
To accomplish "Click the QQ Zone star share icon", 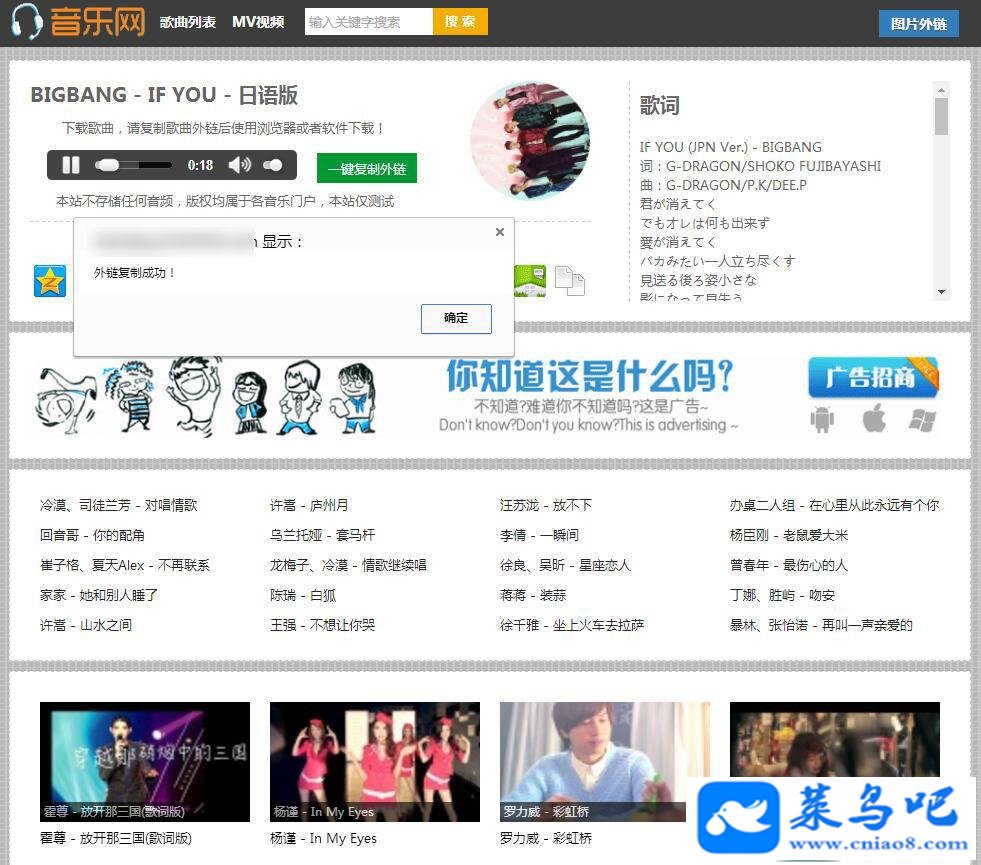I will (x=50, y=281).
